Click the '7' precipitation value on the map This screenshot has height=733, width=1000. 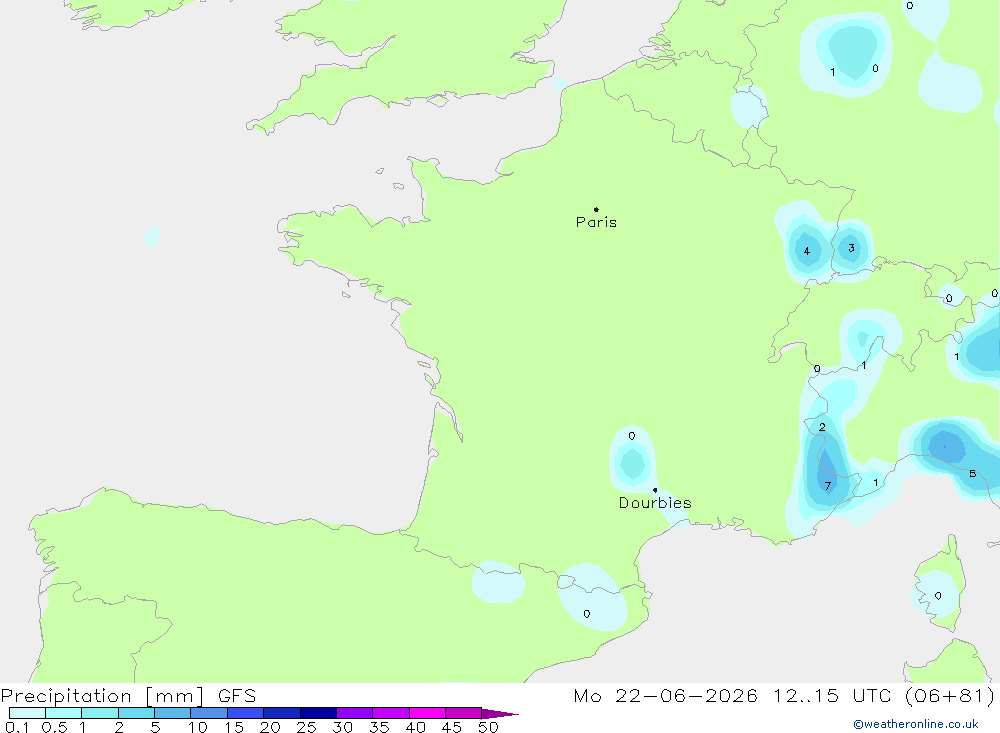[827, 486]
